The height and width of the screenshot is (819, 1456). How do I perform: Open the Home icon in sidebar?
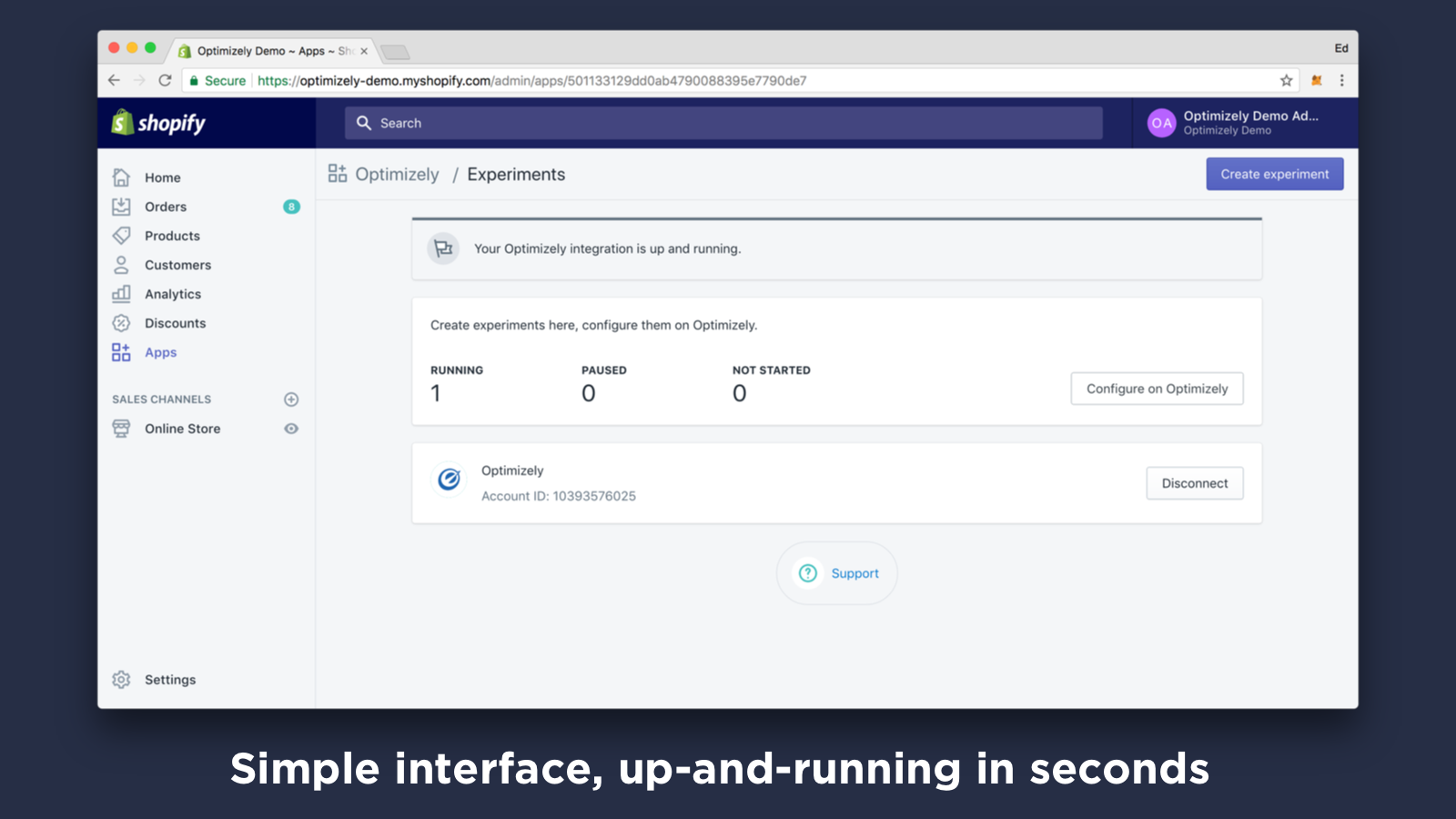pyautogui.click(x=121, y=177)
